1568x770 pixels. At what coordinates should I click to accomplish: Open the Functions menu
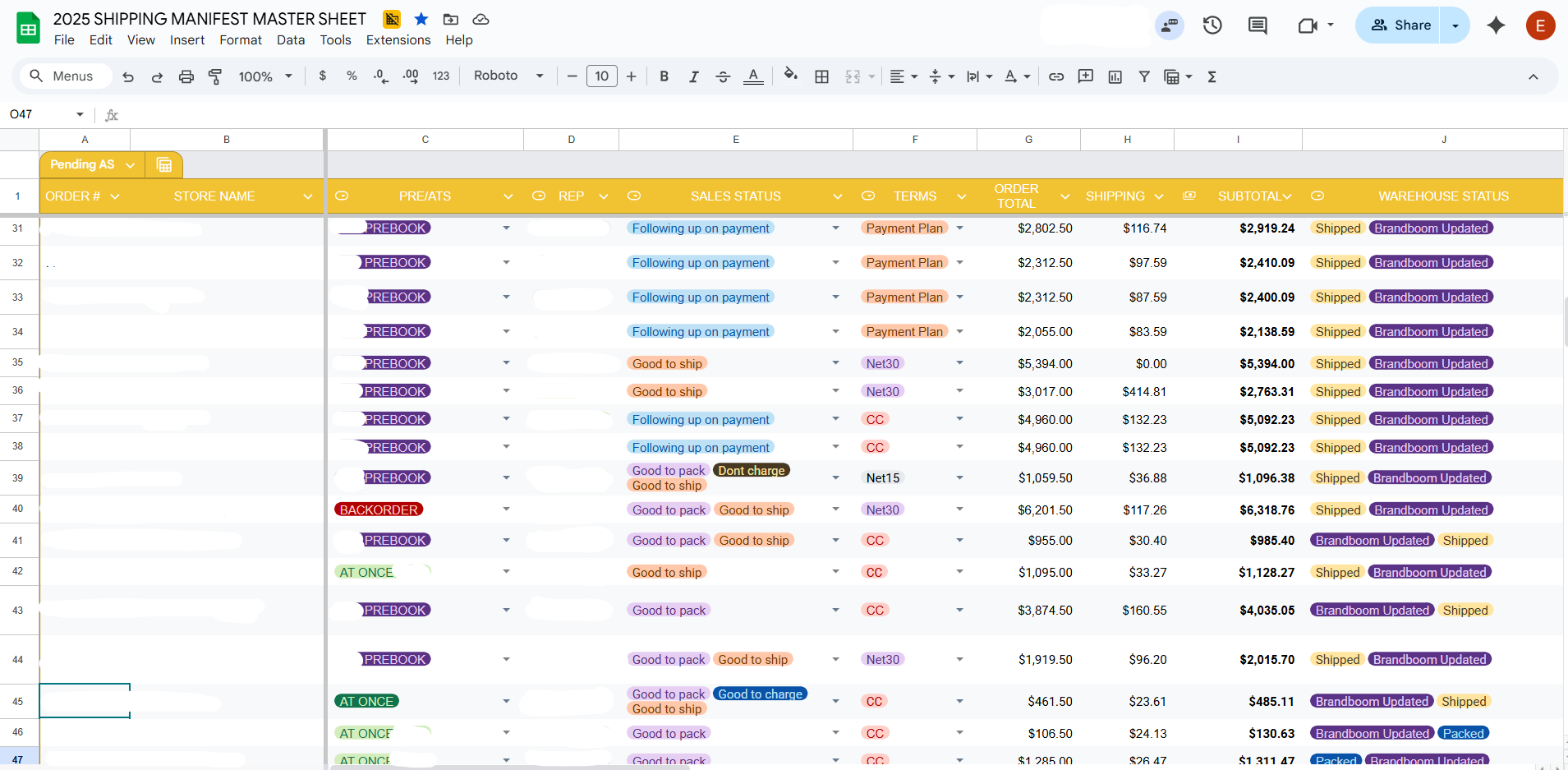coord(1212,76)
